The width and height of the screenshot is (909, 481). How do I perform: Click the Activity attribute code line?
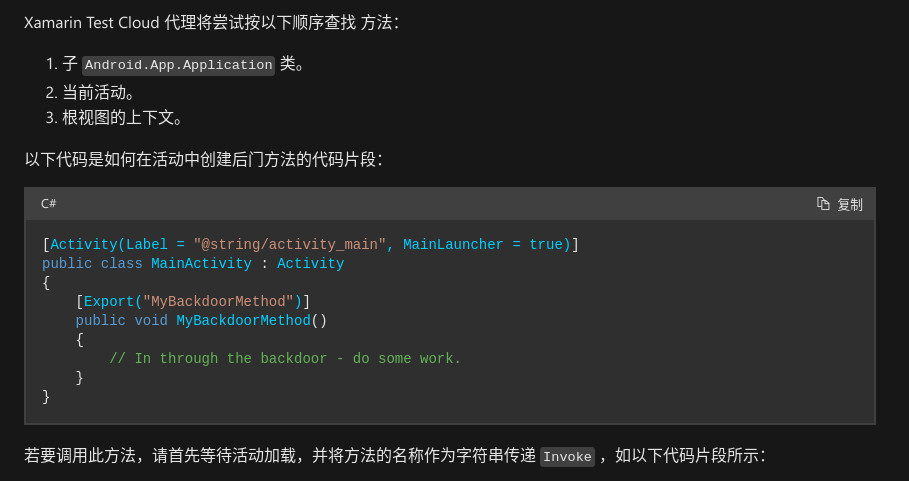pyautogui.click(x=311, y=245)
